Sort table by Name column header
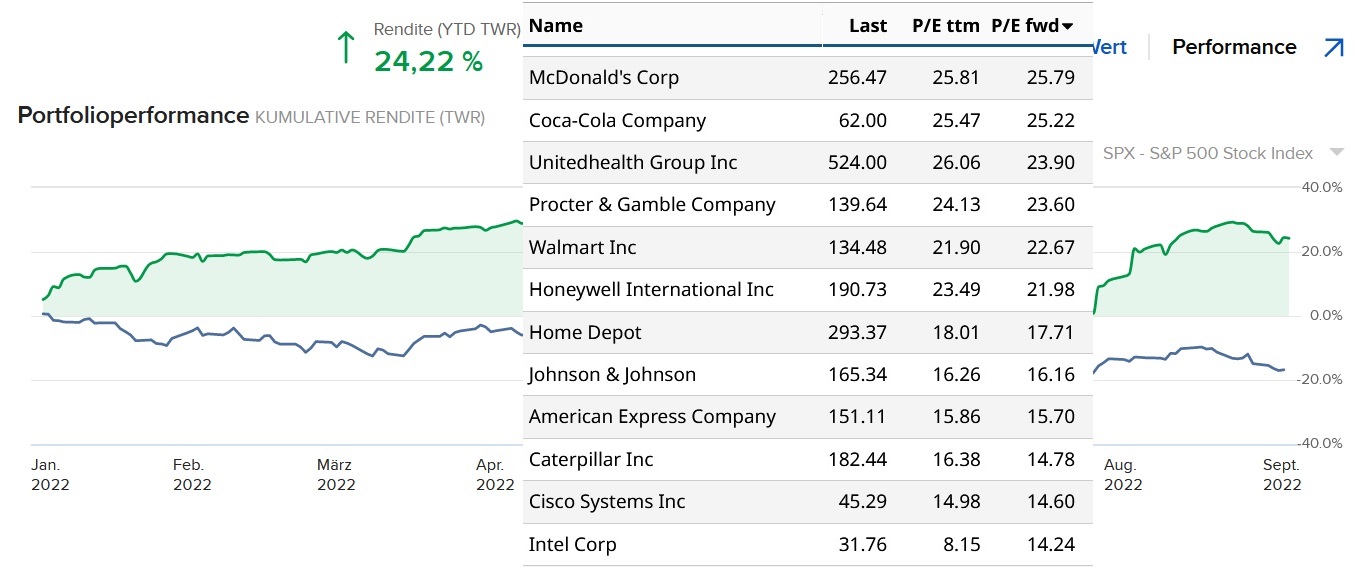 [556, 26]
